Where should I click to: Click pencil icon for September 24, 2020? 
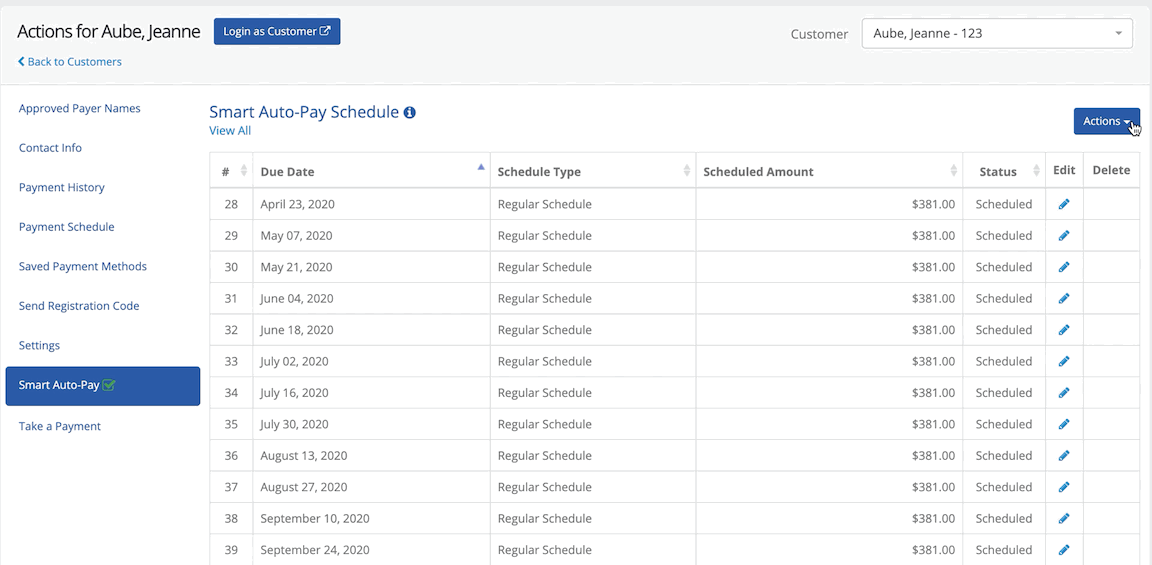pos(1064,550)
